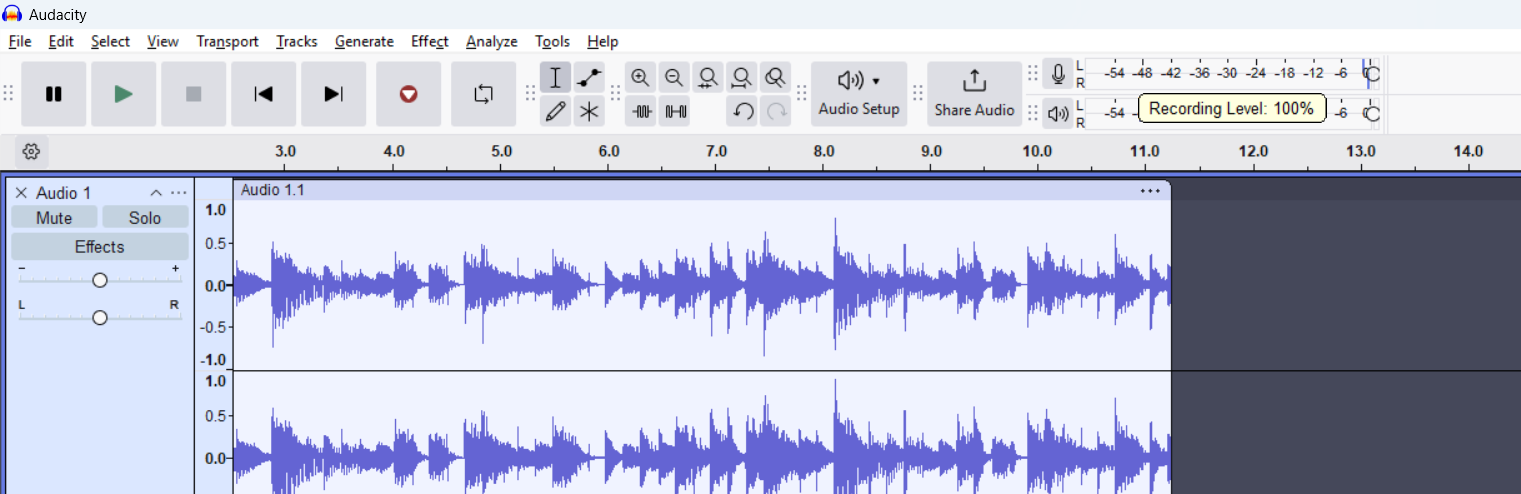The image size is (1521, 494).
Task: Open the Audio 1.1 clip options menu
Action: (x=1150, y=190)
